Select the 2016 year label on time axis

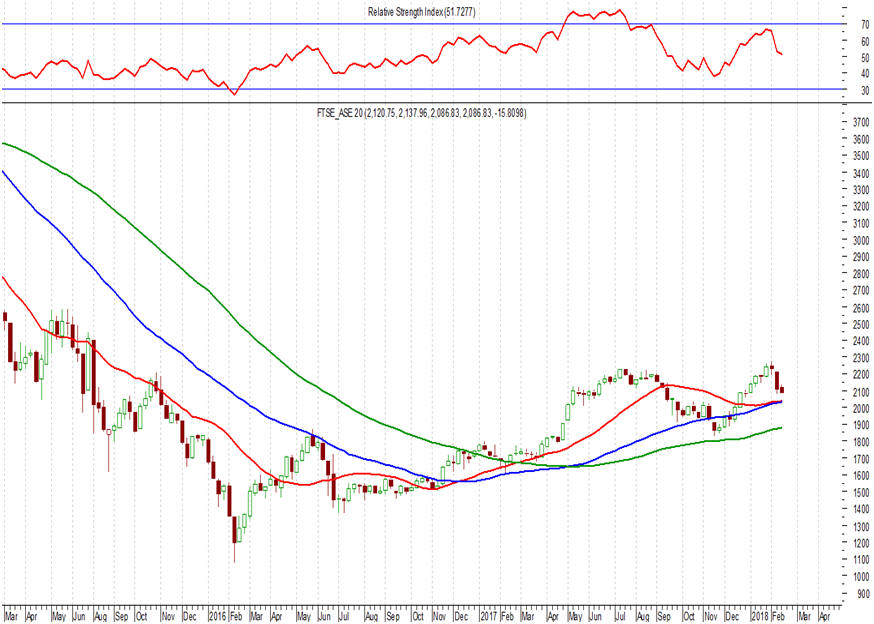click(x=217, y=617)
